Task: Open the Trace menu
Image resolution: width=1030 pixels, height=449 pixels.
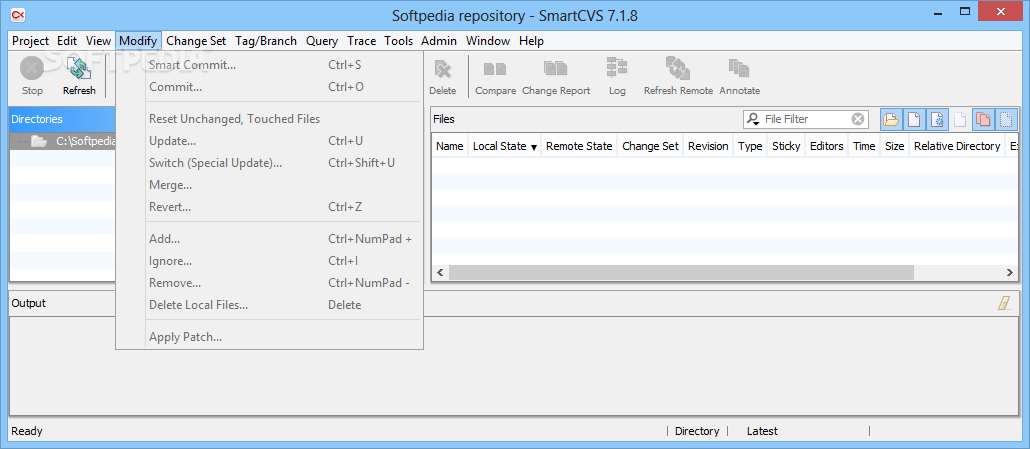Action: click(x=361, y=41)
